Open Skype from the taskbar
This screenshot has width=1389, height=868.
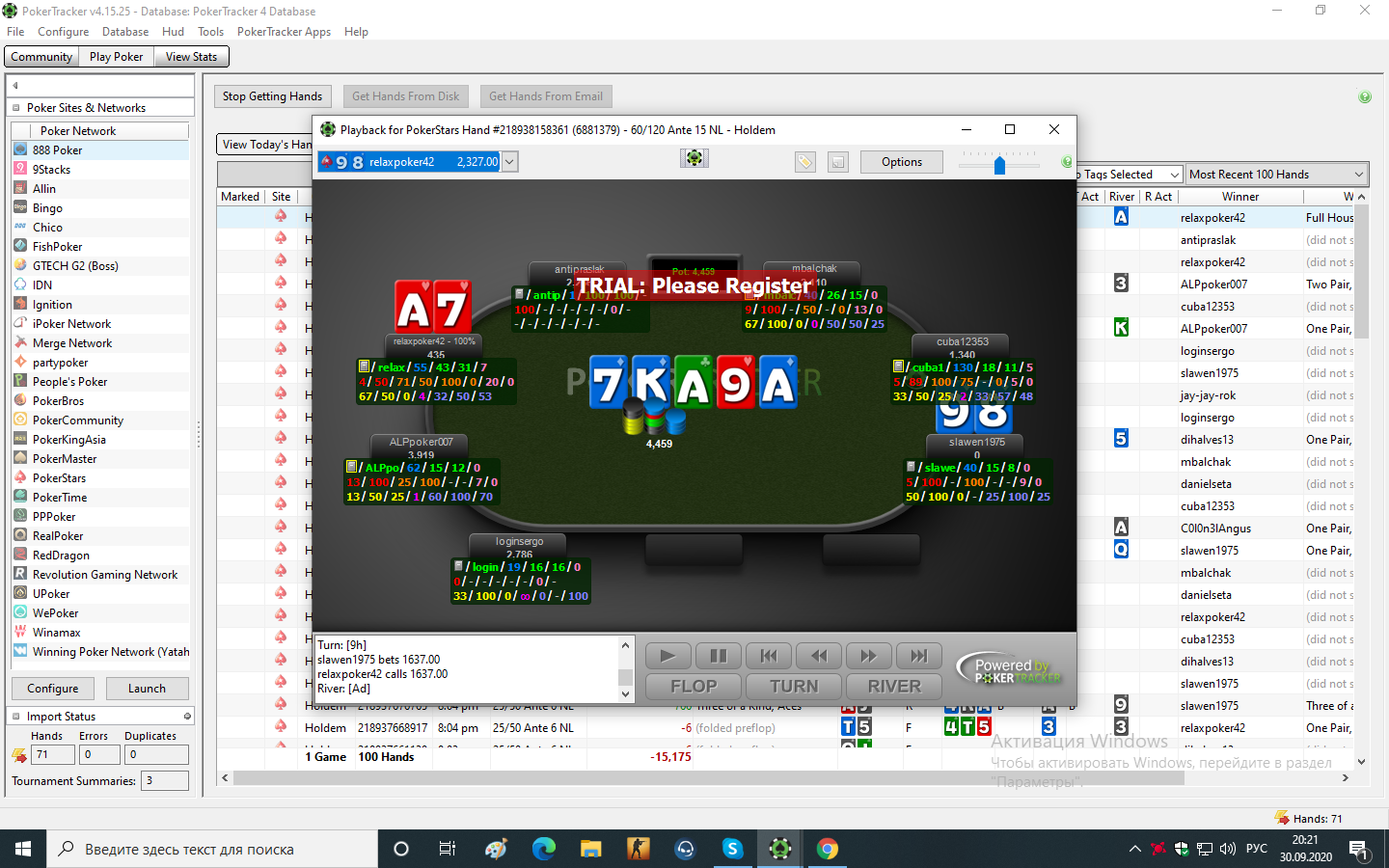[732, 849]
